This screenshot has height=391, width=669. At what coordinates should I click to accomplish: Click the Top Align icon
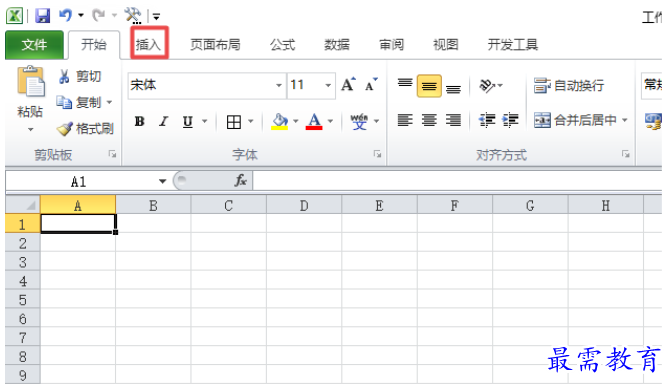tap(405, 83)
